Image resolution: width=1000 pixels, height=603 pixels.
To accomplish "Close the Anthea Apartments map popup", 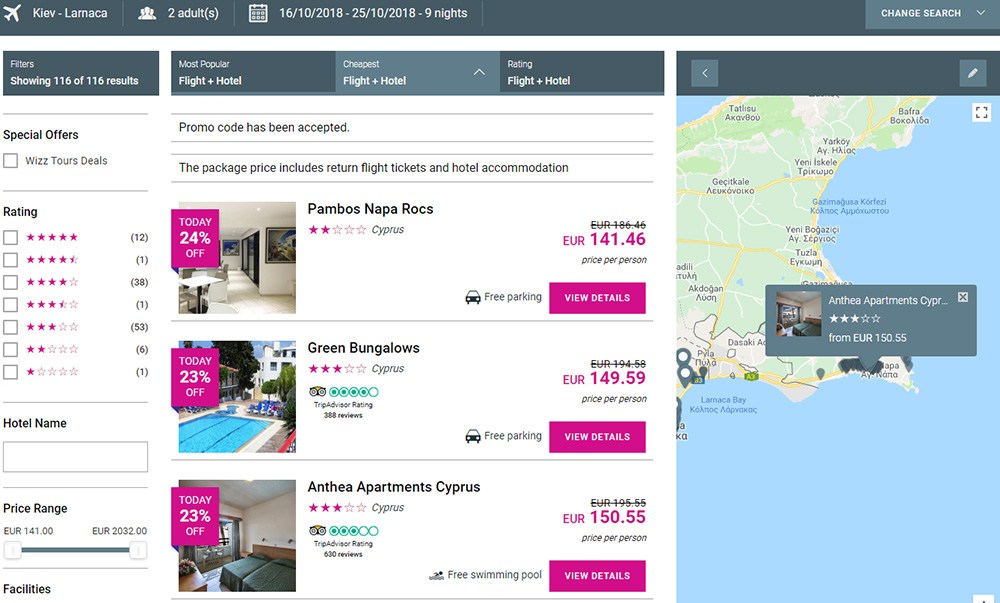I will click(963, 298).
